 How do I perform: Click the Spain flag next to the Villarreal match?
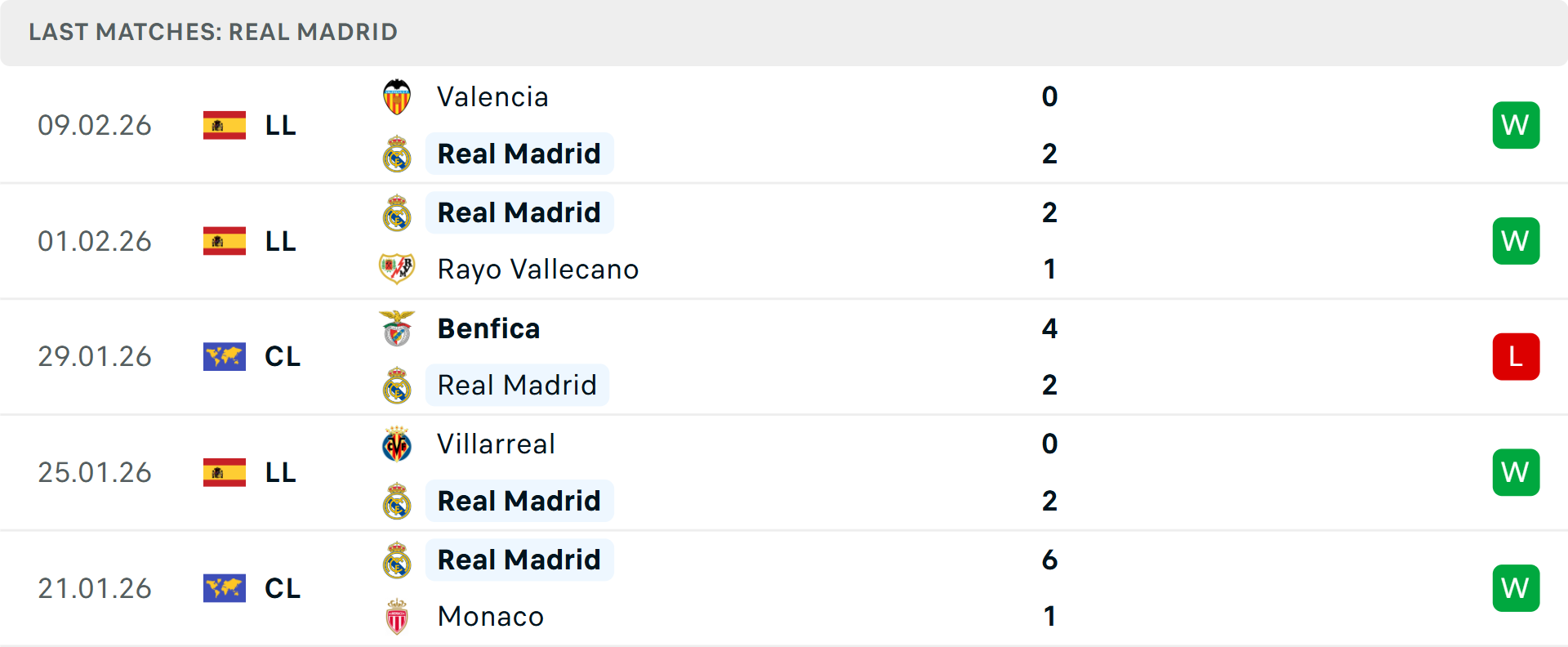click(224, 472)
